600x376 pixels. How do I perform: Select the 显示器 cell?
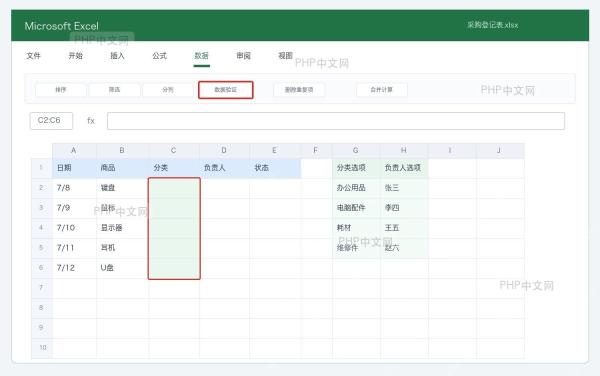(x=122, y=228)
